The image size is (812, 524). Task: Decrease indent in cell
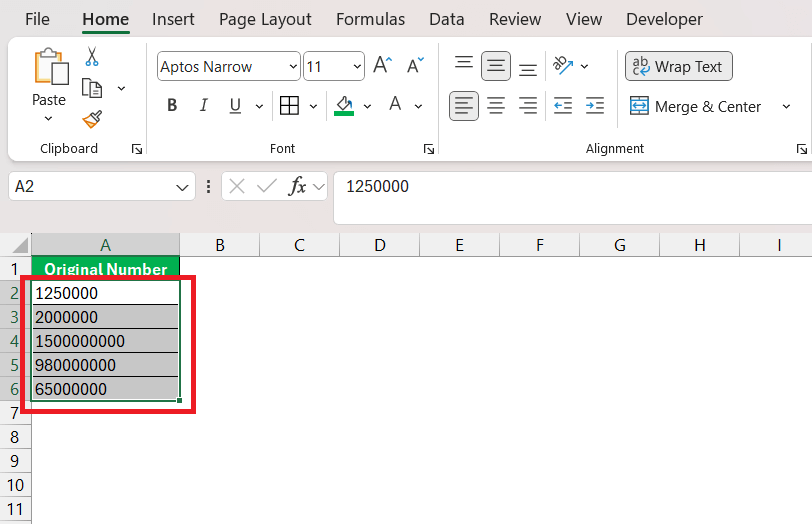[563, 106]
